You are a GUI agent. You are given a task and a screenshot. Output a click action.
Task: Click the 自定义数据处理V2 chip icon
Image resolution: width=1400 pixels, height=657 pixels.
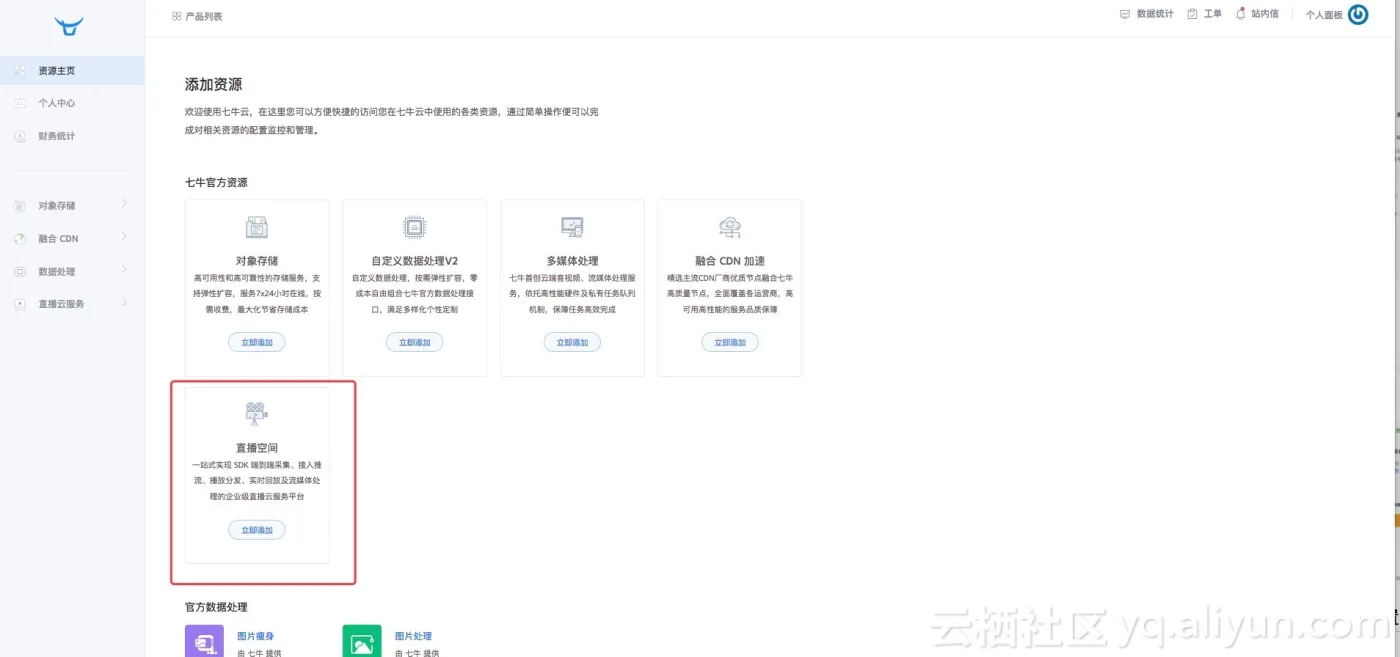[x=414, y=227]
